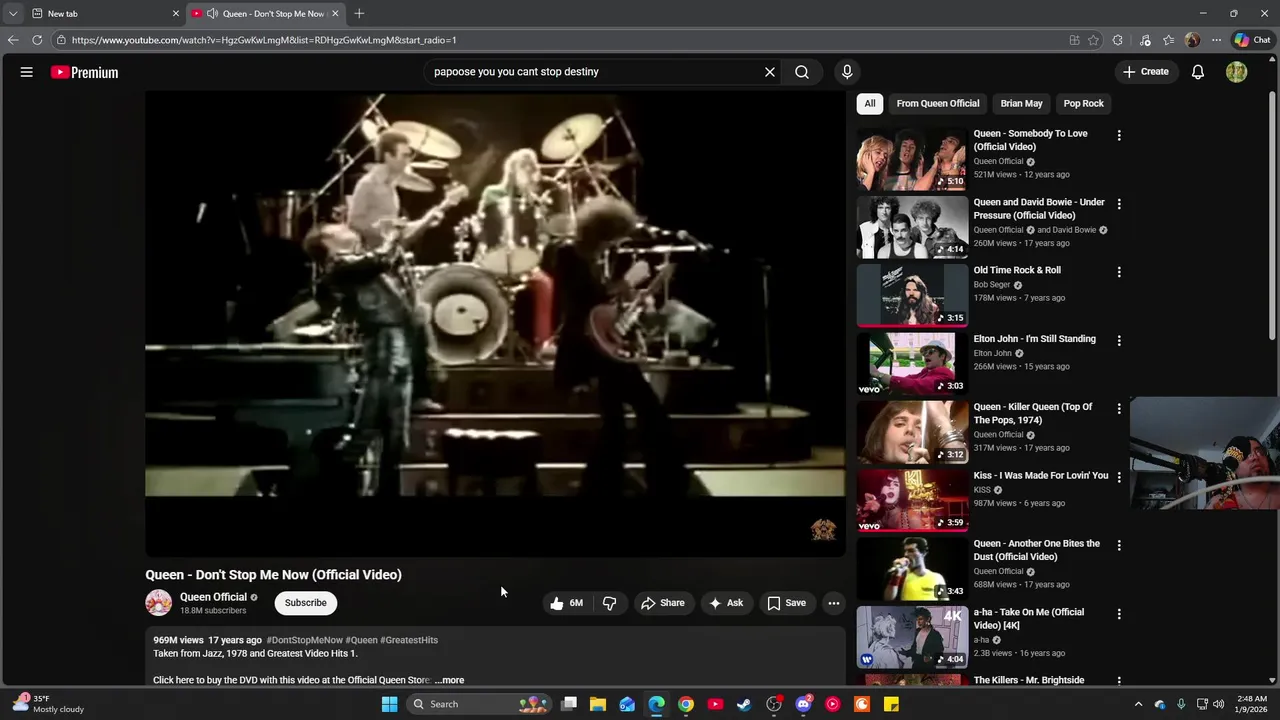Open options for Somebody To Love
The width and height of the screenshot is (1280, 720).
pyautogui.click(x=1119, y=135)
